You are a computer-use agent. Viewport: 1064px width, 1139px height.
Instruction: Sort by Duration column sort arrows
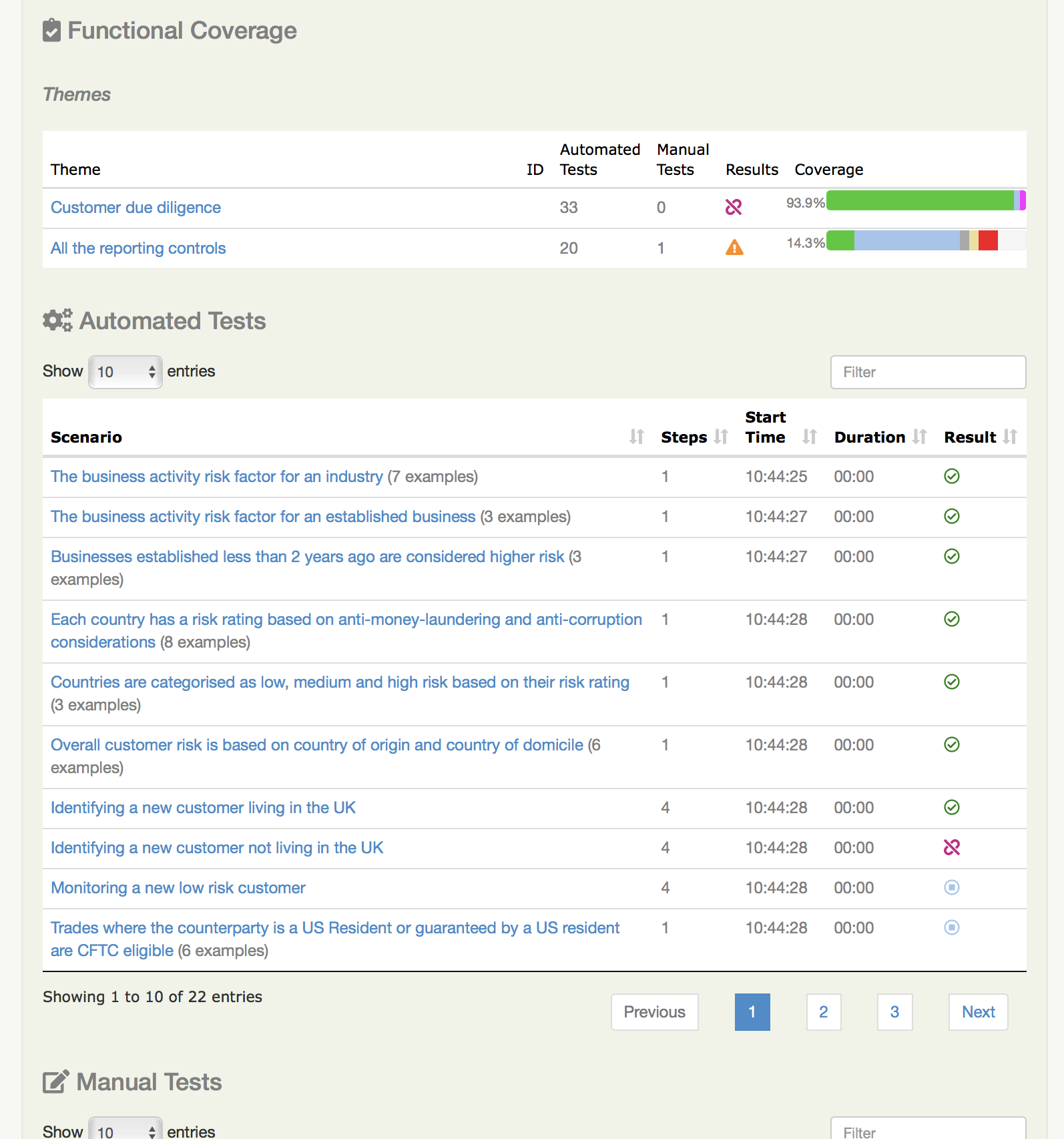[x=919, y=437]
